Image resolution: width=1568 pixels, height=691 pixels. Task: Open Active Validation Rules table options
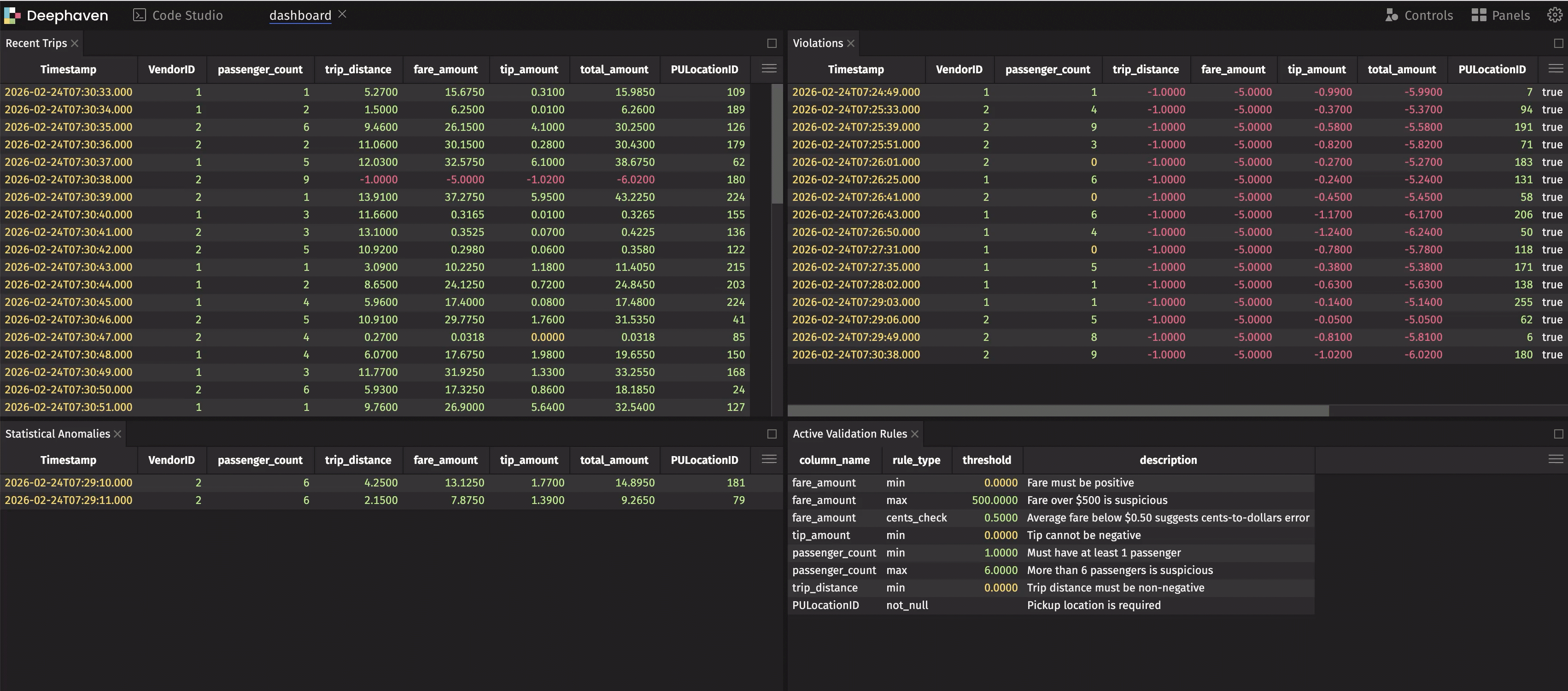pyautogui.click(x=1555, y=460)
